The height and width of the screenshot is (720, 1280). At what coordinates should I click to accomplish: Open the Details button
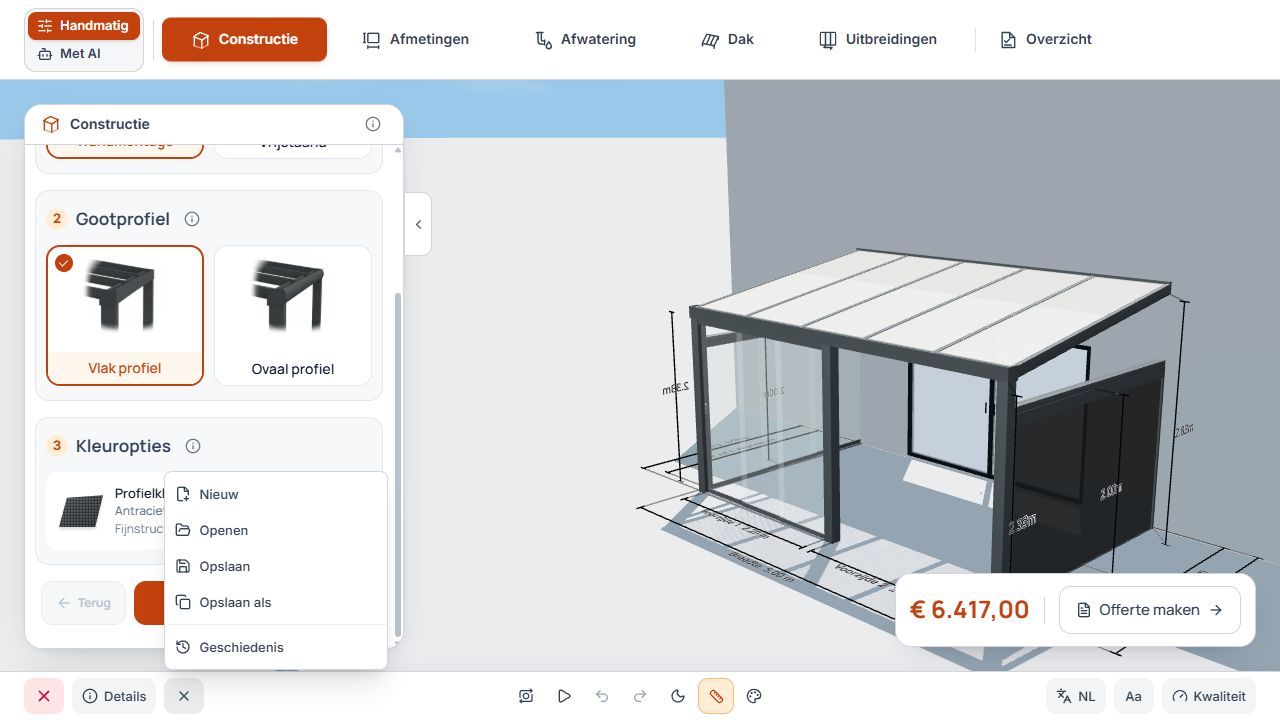click(x=114, y=696)
